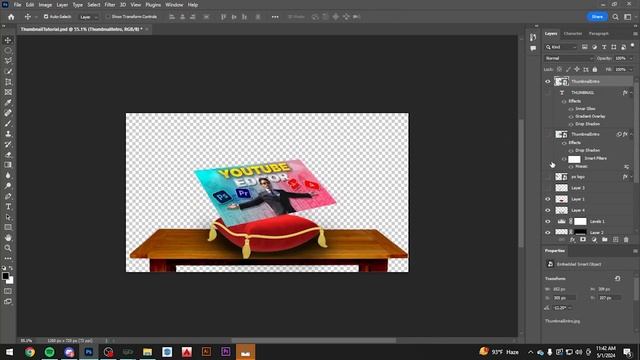Toggle Quick Mask mode icon
This screenshot has height=360, width=640.
[x=8, y=291]
